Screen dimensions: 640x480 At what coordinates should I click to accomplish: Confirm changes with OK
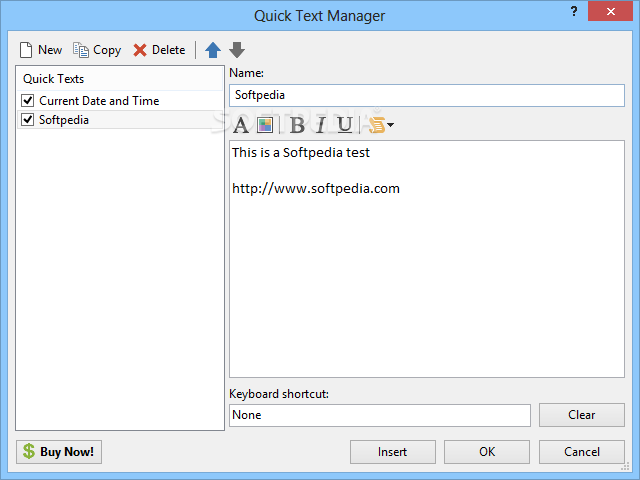pyautogui.click(x=487, y=452)
